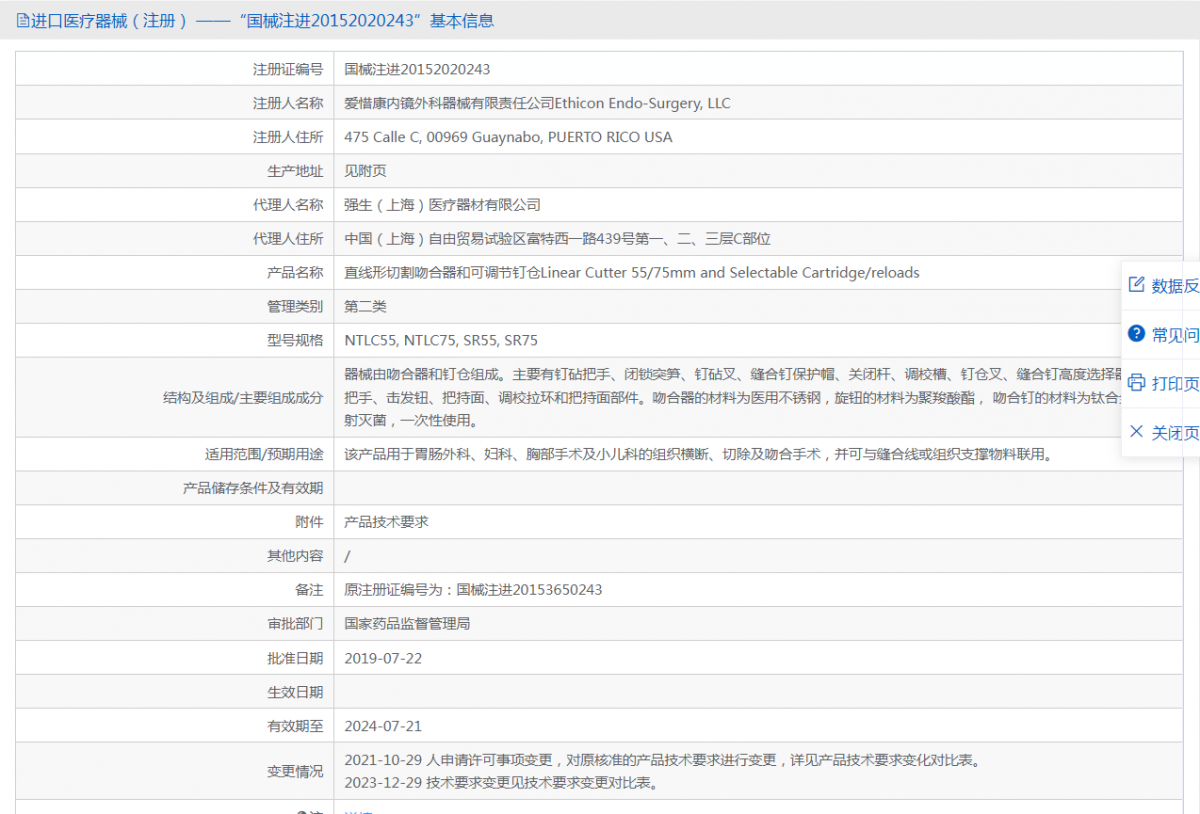Image resolution: width=1200 pixels, height=814 pixels.
Task: Select approving body 国家药品监督管理局
Action: pos(407,625)
